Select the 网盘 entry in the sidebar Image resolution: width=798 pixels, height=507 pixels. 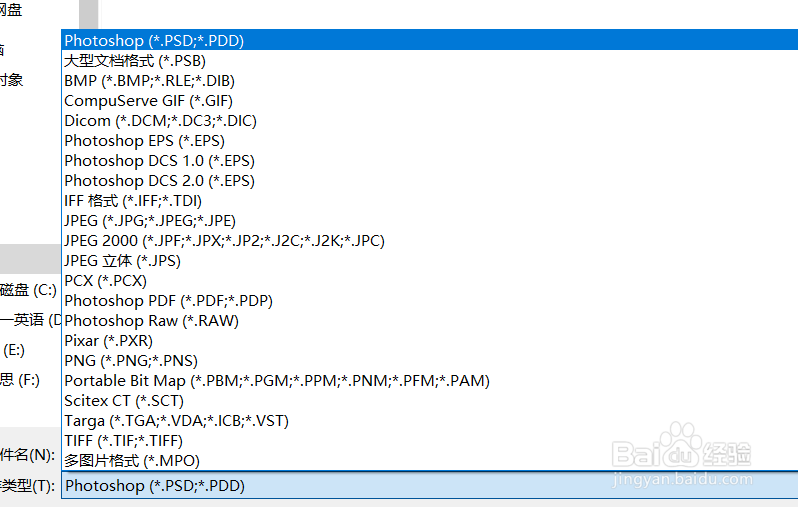[x=11, y=9]
